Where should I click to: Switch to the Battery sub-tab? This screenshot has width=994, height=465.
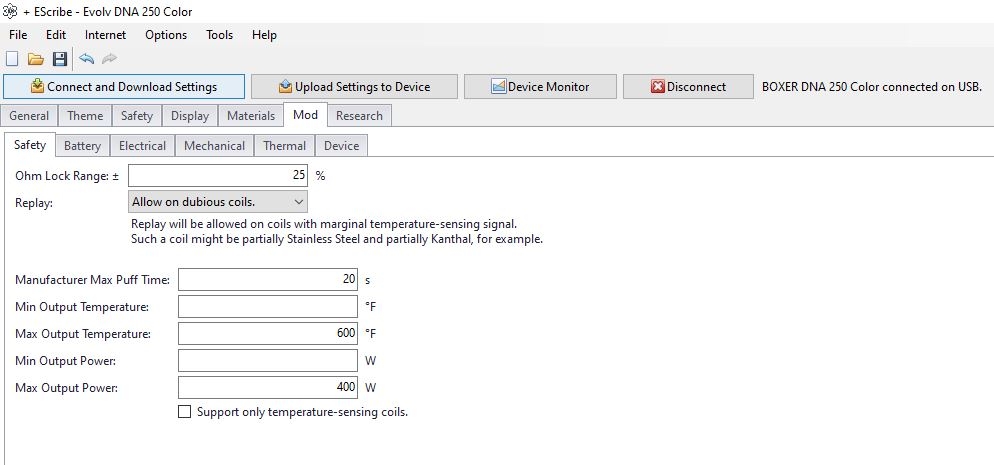coord(82,146)
